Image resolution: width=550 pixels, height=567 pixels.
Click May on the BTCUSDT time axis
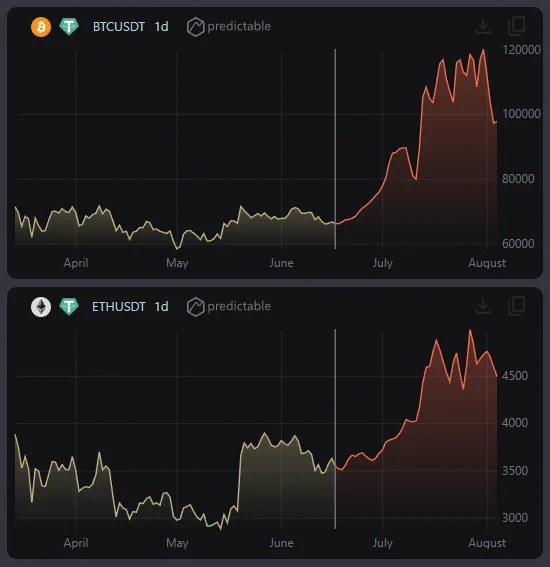point(177,263)
